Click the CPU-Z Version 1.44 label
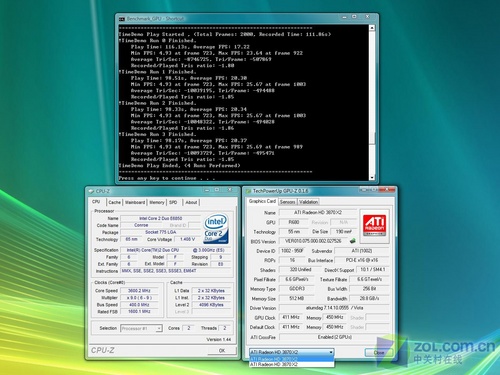This screenshot has height=375, width=500. (219, 340)
